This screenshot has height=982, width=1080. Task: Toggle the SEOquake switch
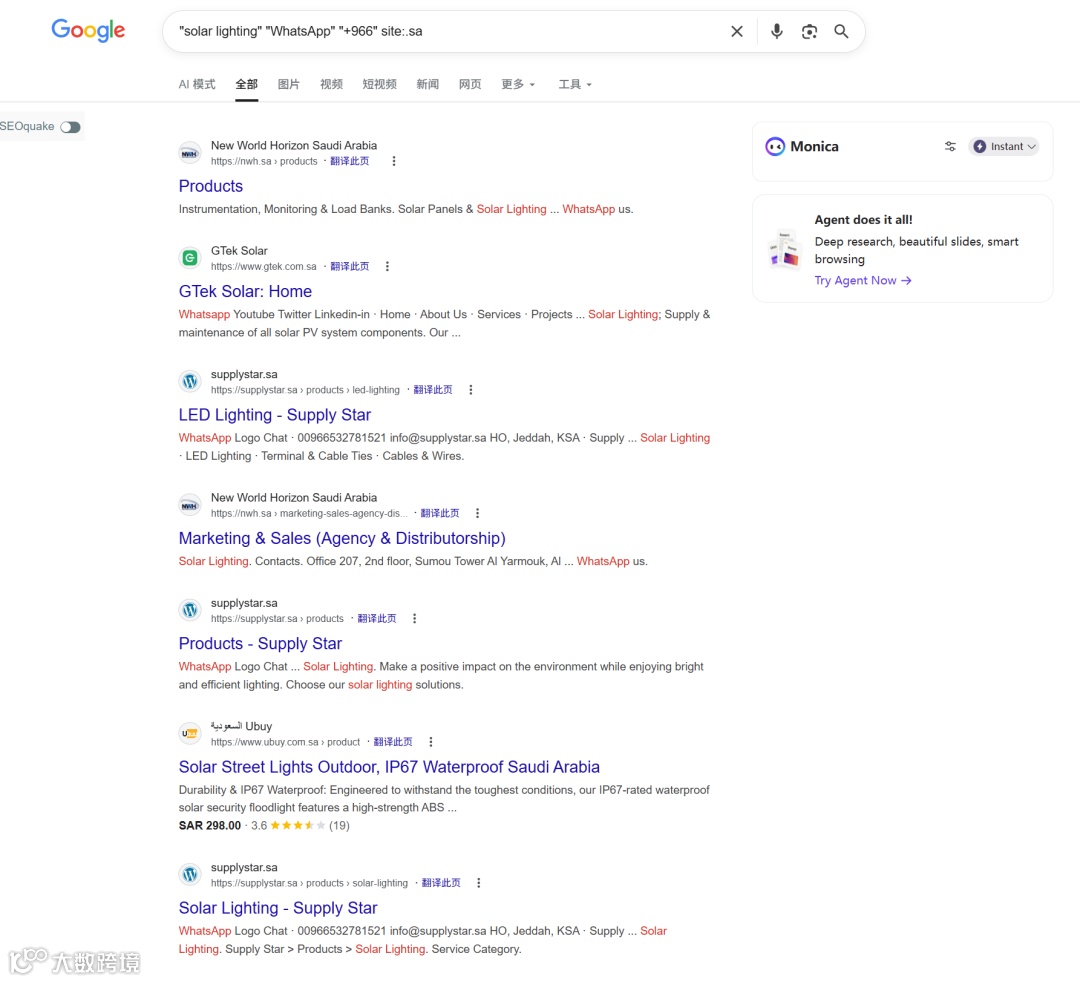70,127
